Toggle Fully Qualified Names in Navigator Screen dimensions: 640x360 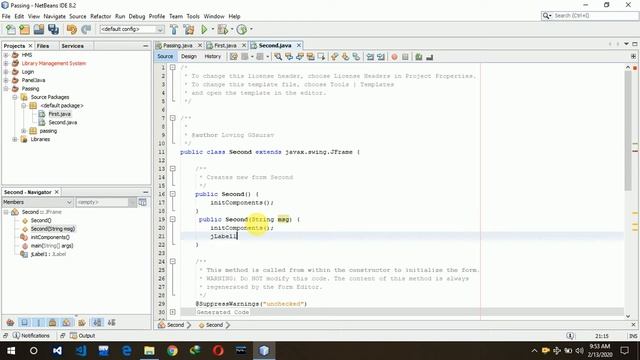pyautogui.click(x=82, y=323)
